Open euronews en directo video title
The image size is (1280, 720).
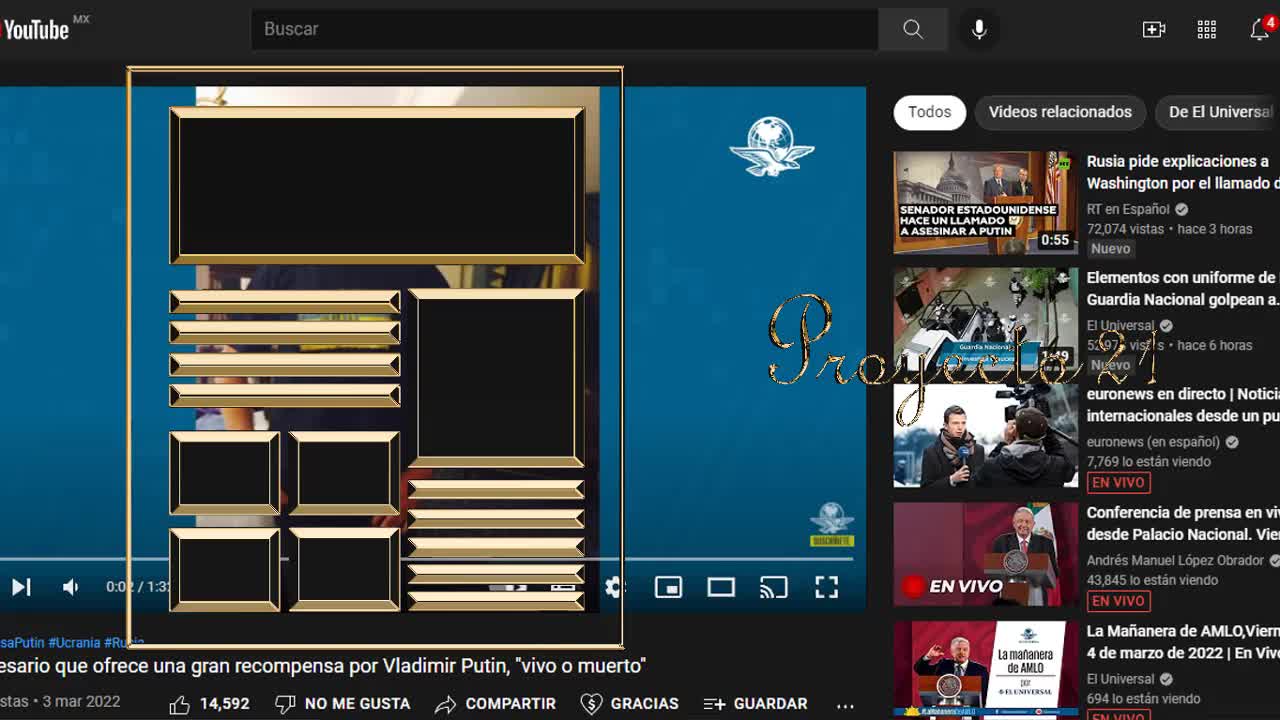tap(1183, 405)
